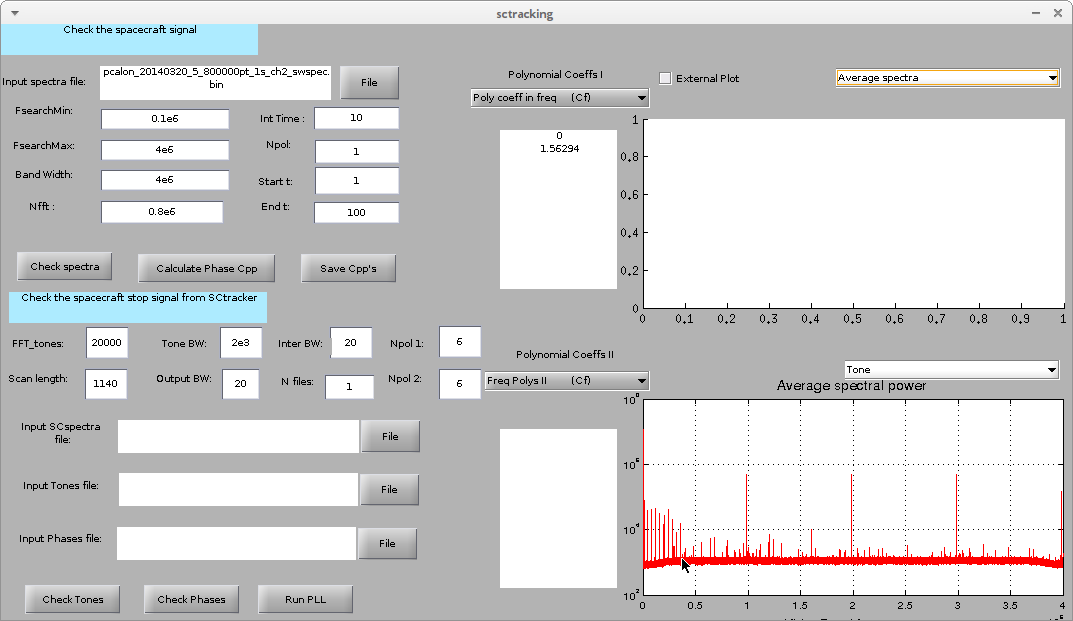This screenshot has width=1073, height=621.
Task: Open the window menu arrow in title bar
Action: click(x=15, y=13)
